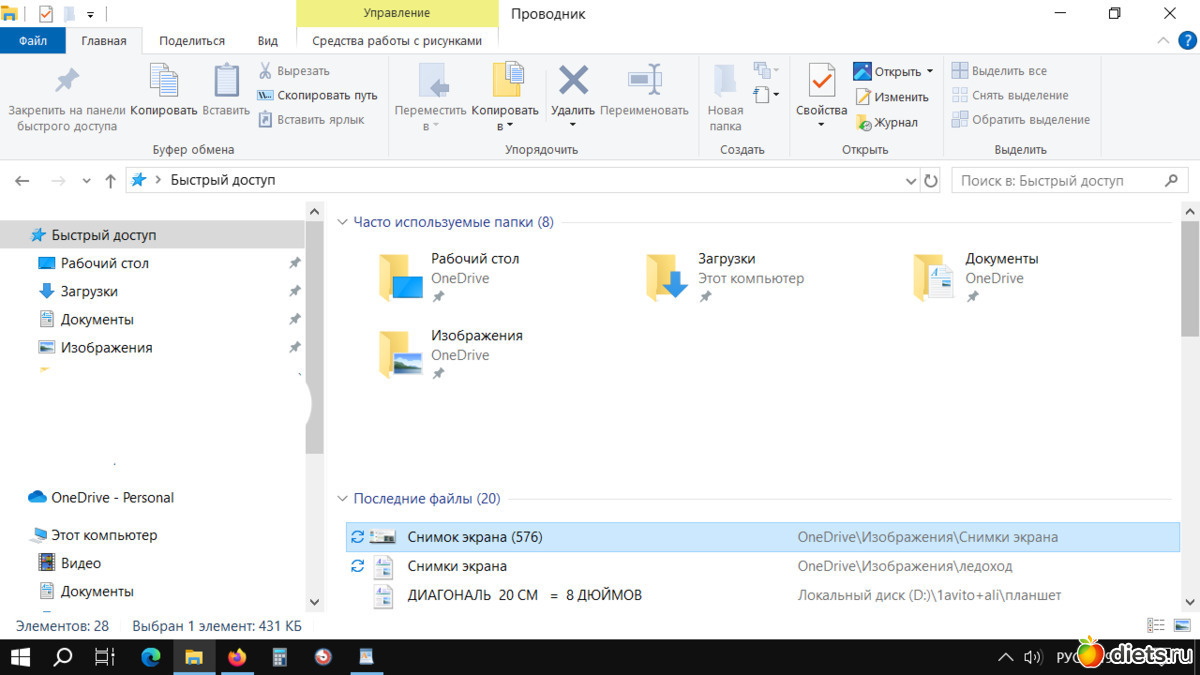Viewport: 1200px width, 675px height.
Task: Click the Up arrow navigation button
Action: pyautogui.click(x=110, y=181)
